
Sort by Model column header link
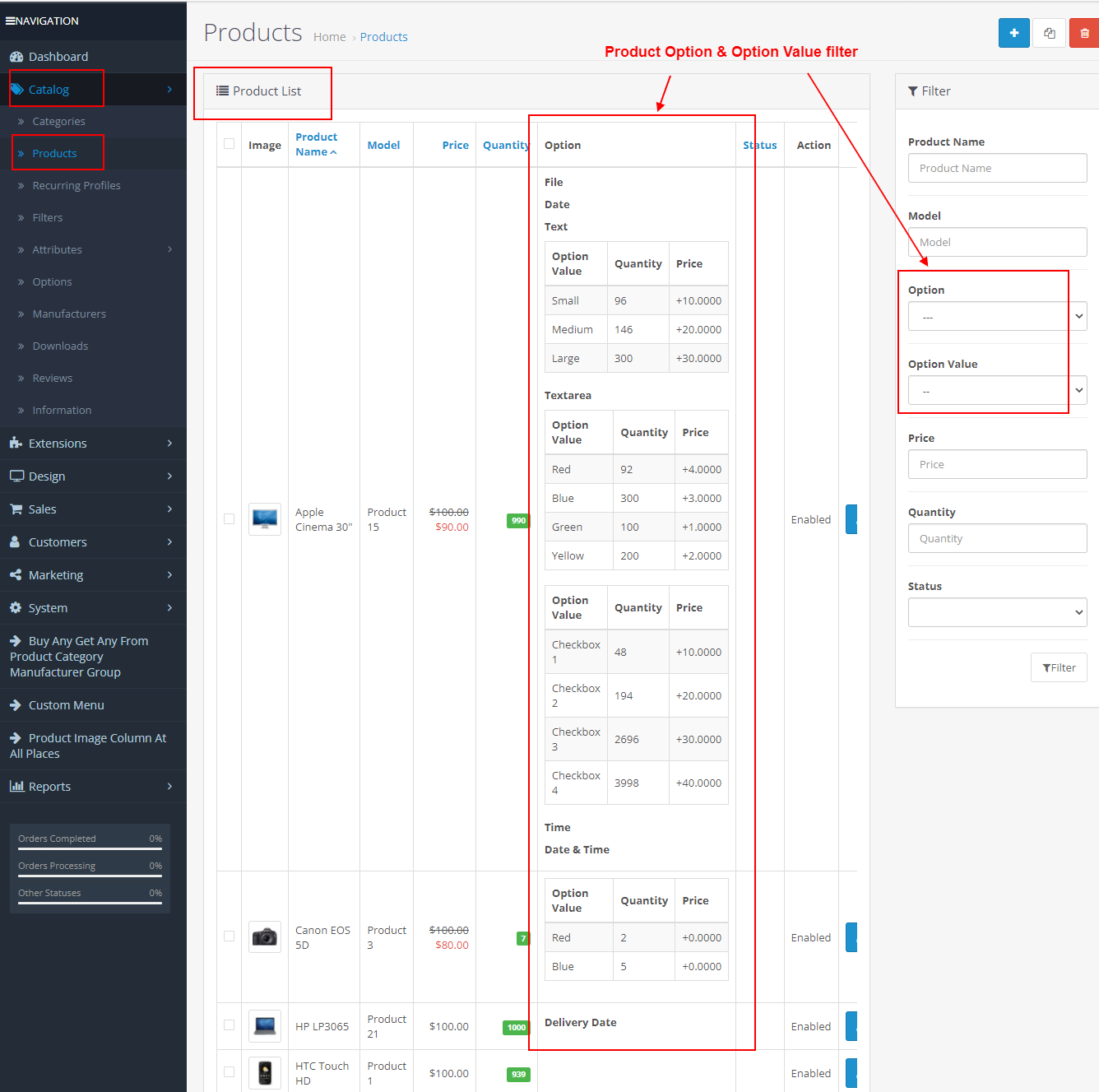point(383,145)
